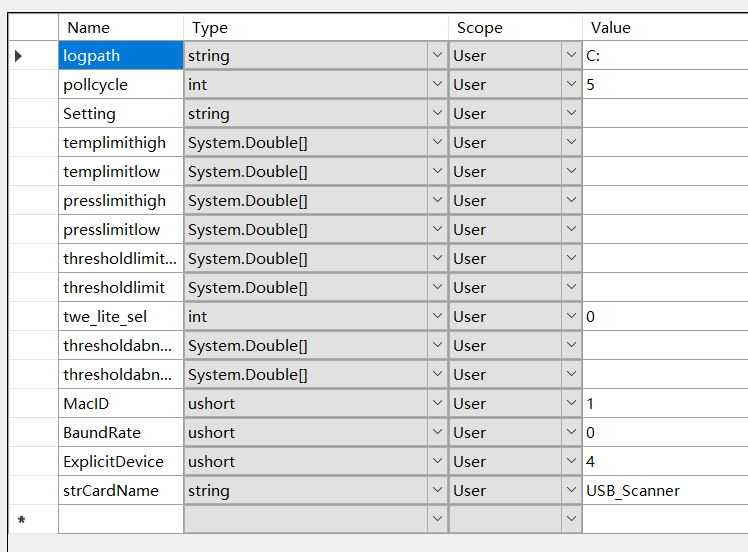
Task: Open the Scope dropdown for logpath
Action: coord(571,55)
